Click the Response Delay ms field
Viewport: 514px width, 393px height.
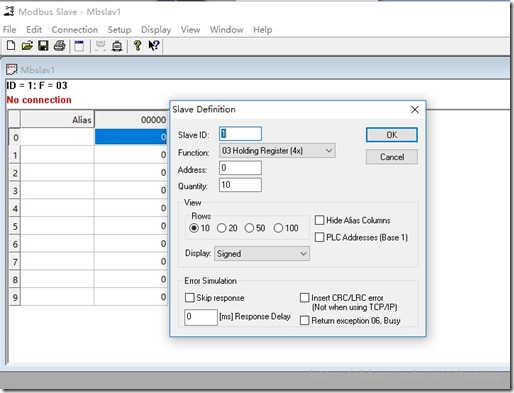point(201,317)
